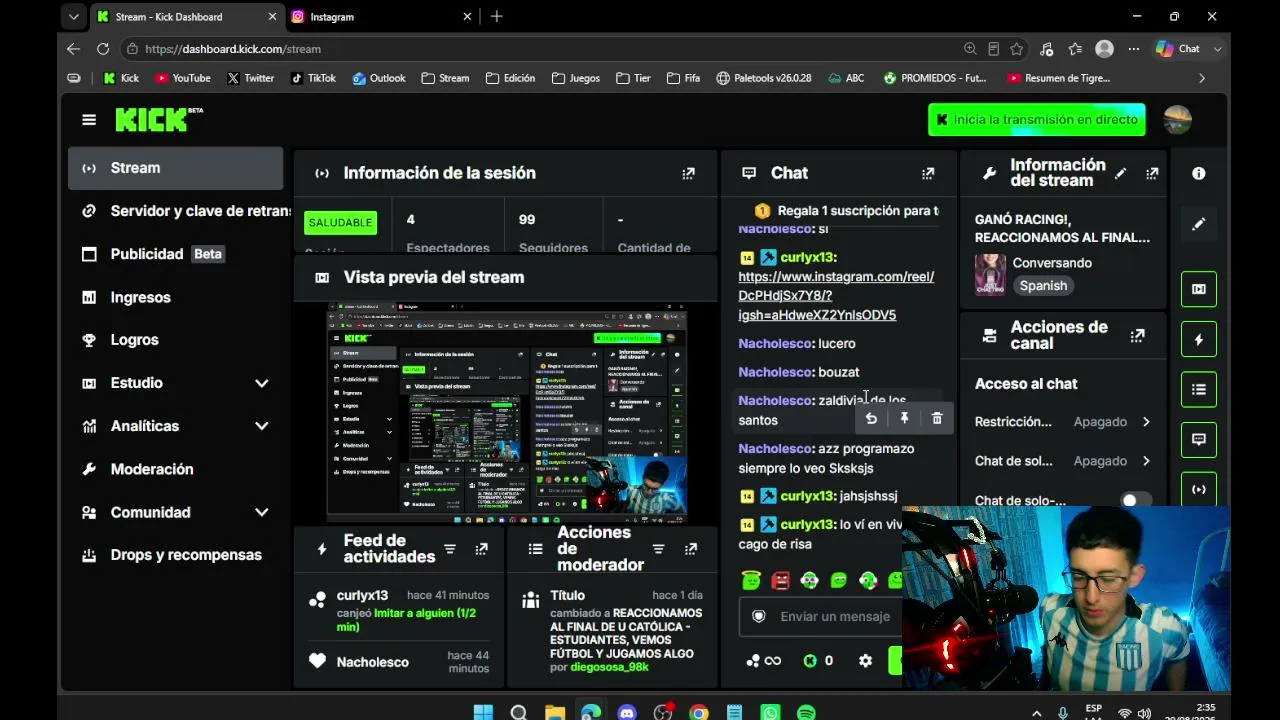
Task: Open the Copilot Chat dropdown arrow
Action: tap(1217, 49)
